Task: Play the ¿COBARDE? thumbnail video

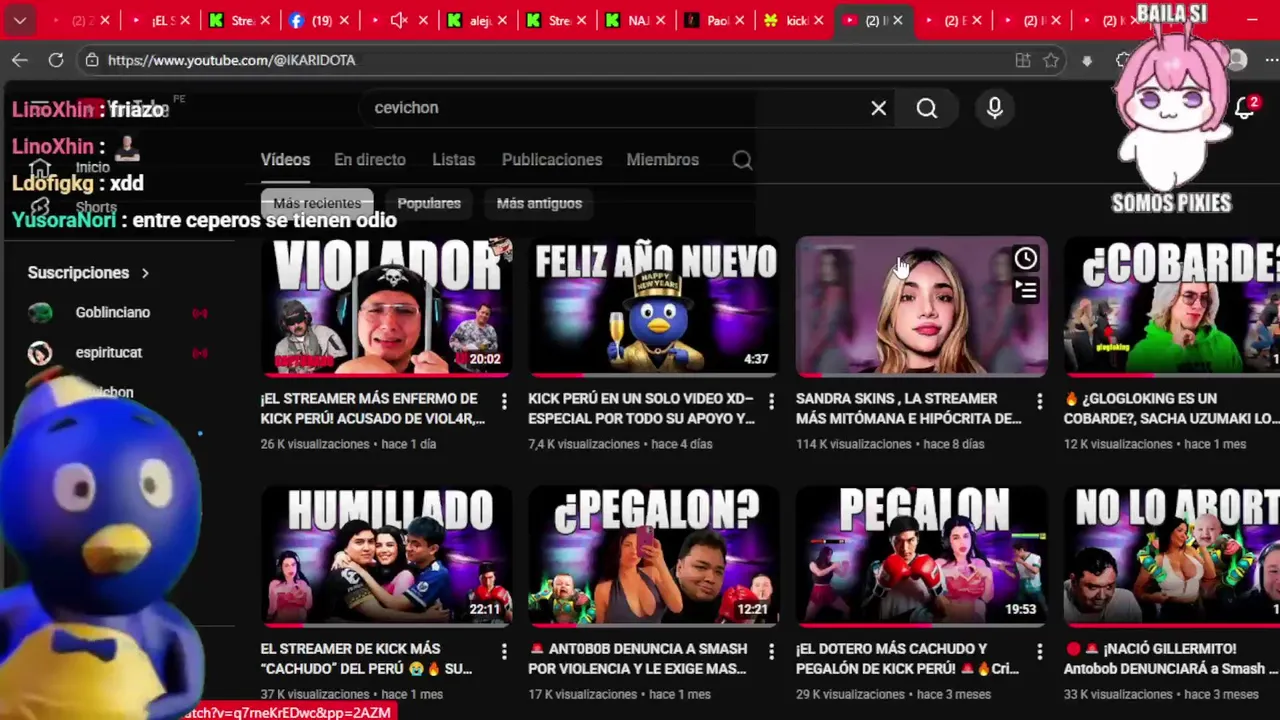Action: (x=1172, y=306)
